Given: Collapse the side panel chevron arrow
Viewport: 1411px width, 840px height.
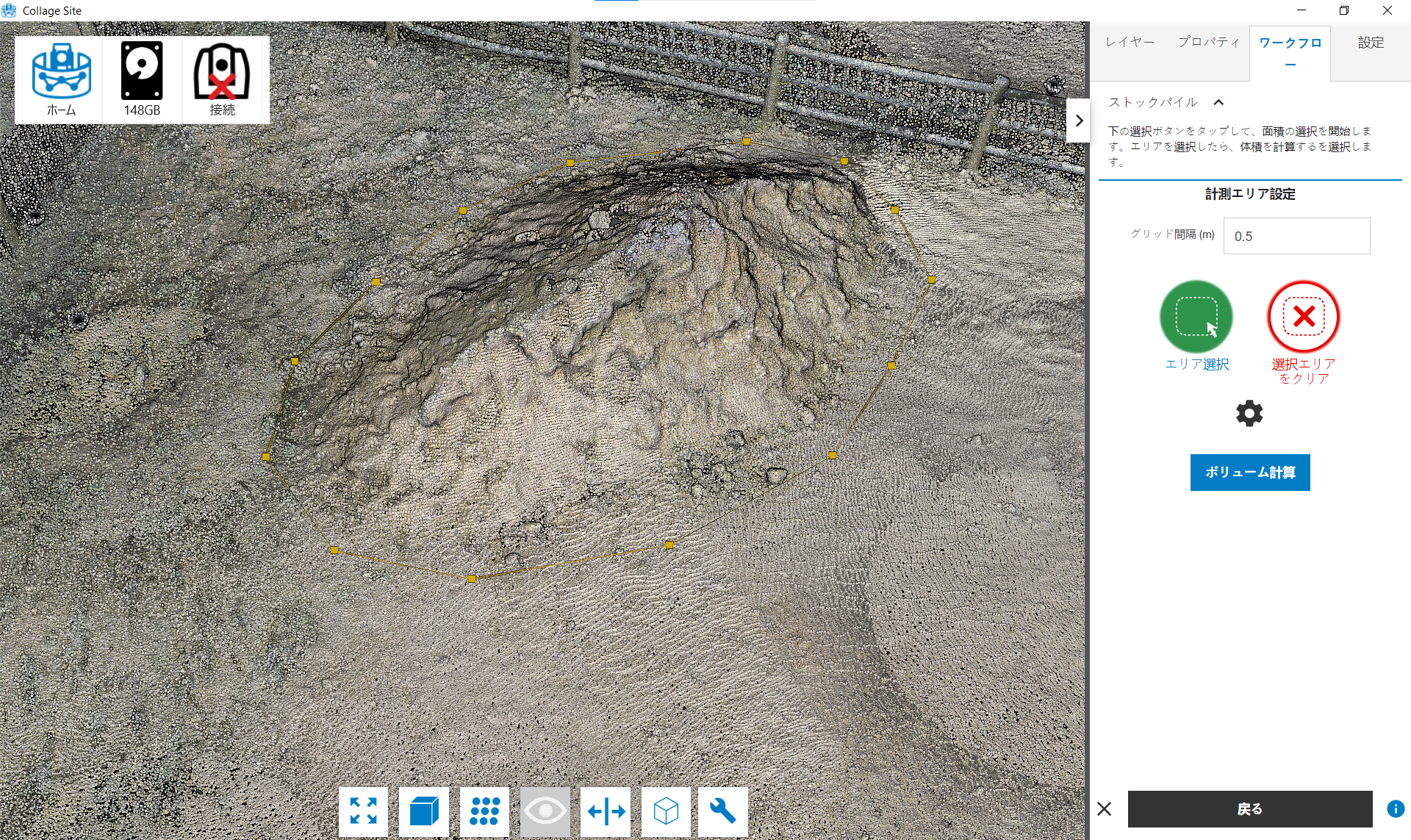Looking at the screenshot, I should (x=1078, y=121).
